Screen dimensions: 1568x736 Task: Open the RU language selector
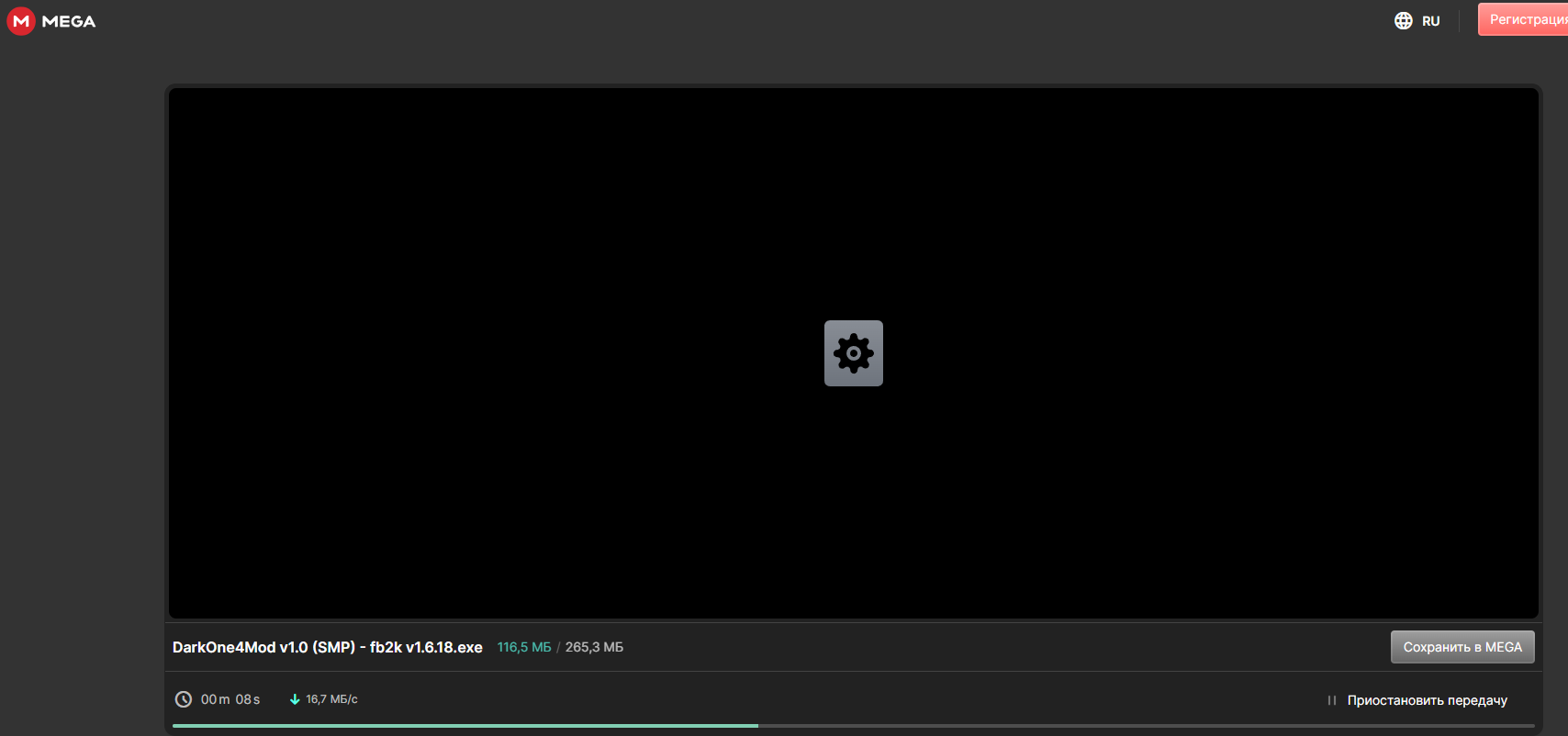click(1430, 21)
